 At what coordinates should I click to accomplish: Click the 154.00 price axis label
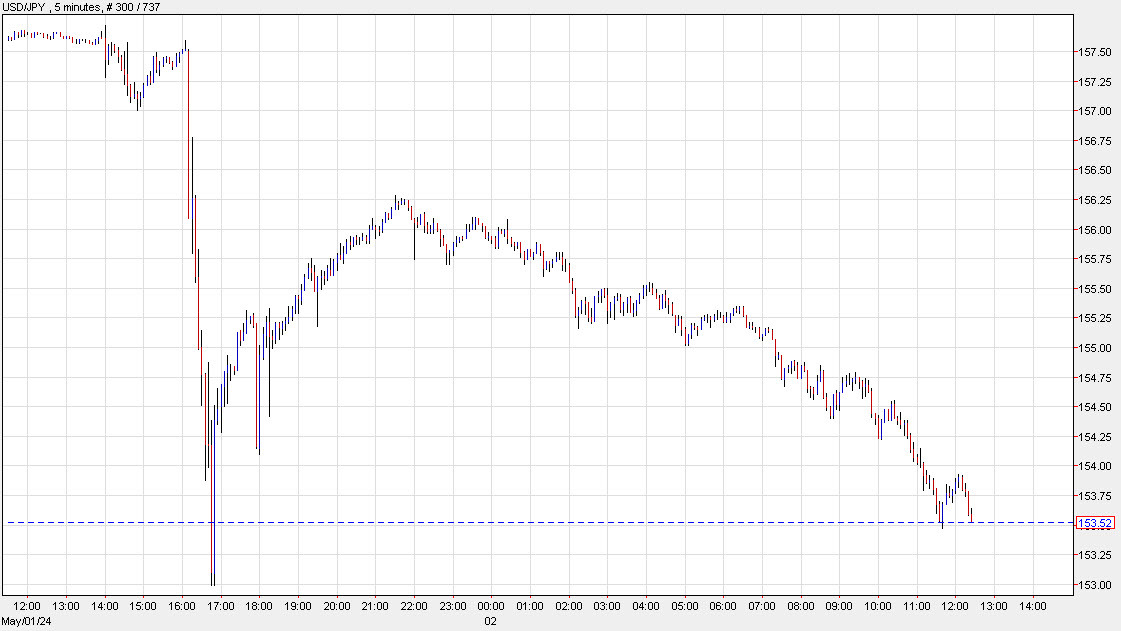tap(1095, 465)
